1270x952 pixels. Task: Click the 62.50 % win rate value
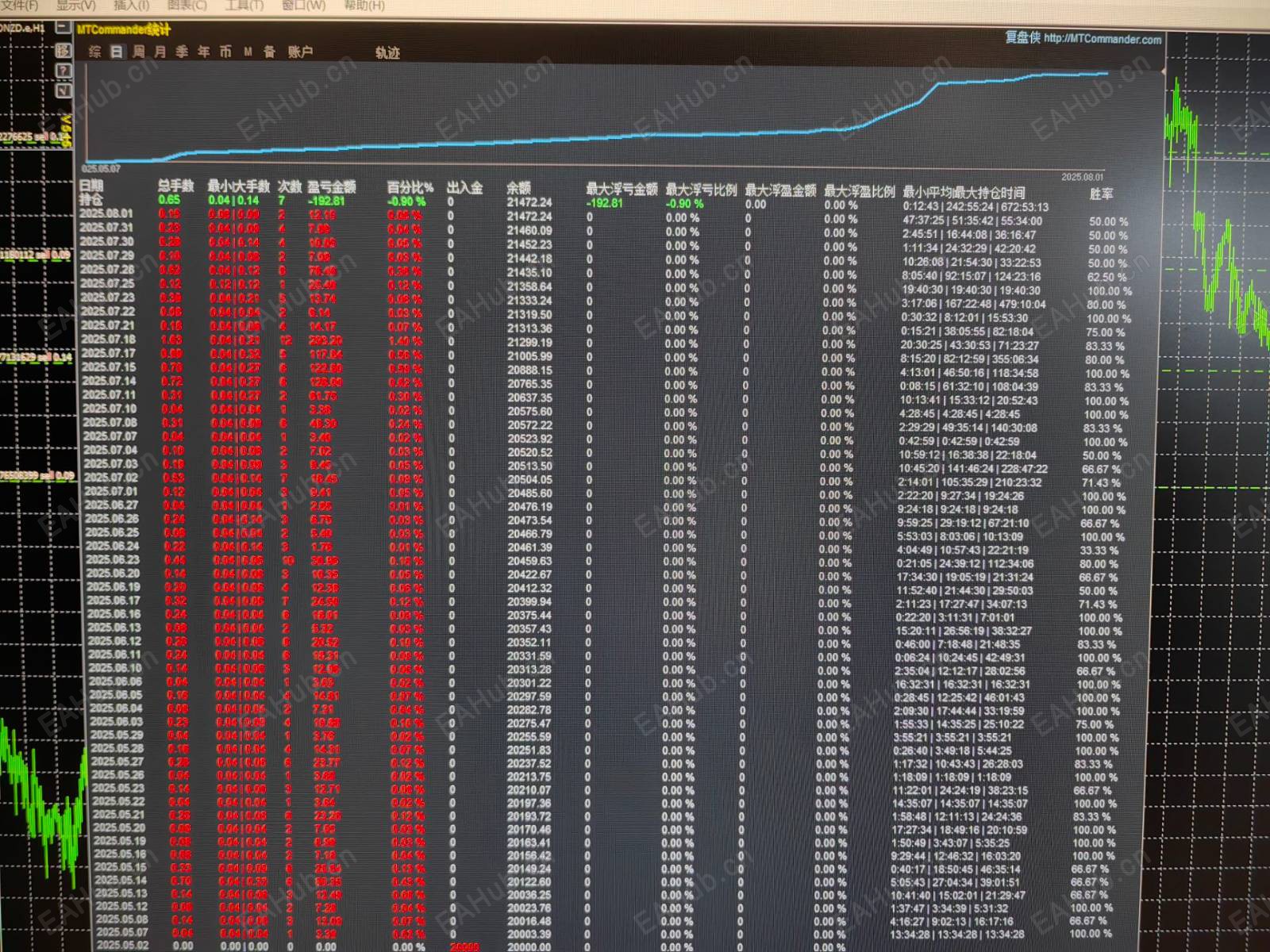click(1107, 277)
